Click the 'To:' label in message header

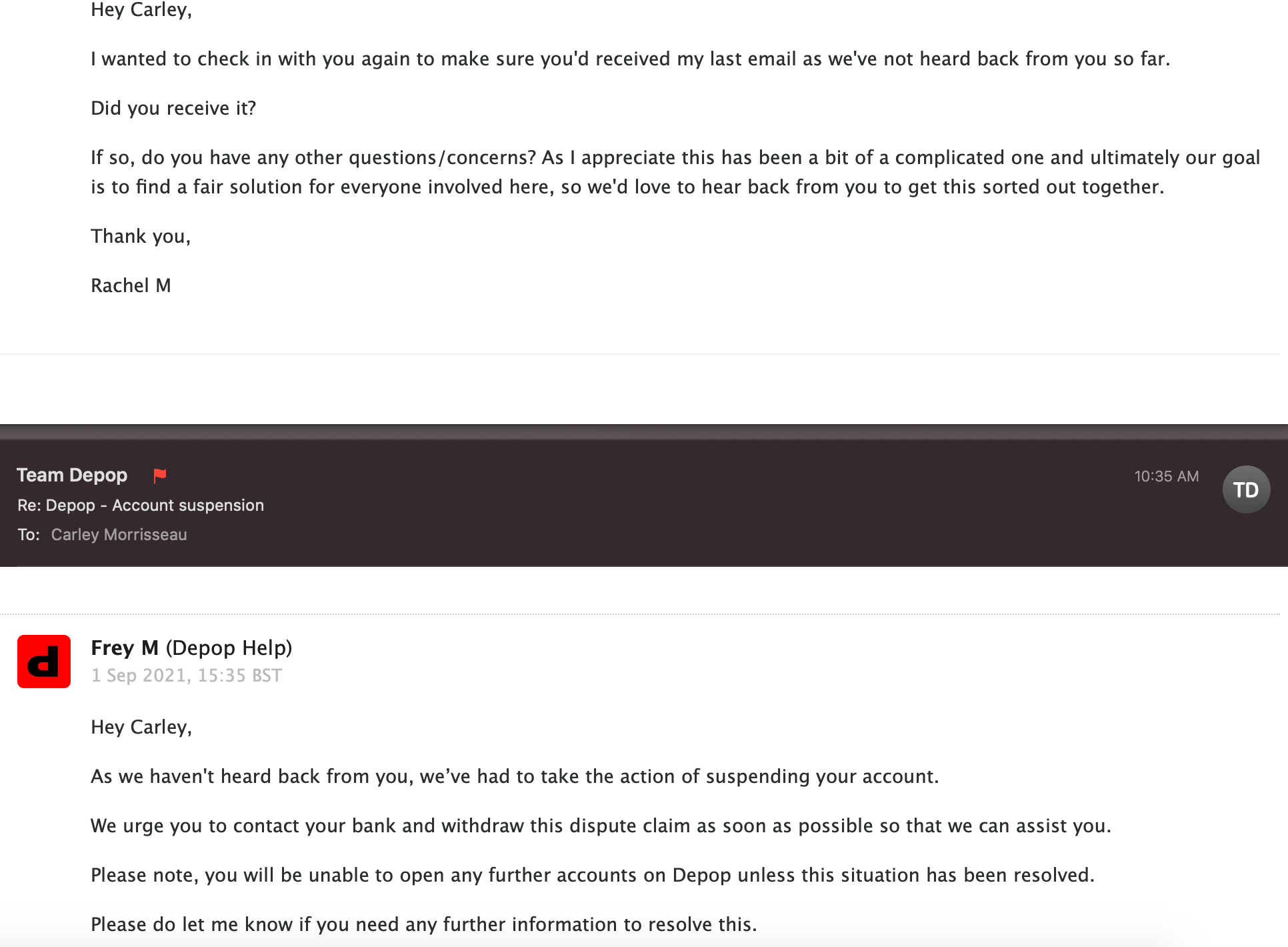28,535
